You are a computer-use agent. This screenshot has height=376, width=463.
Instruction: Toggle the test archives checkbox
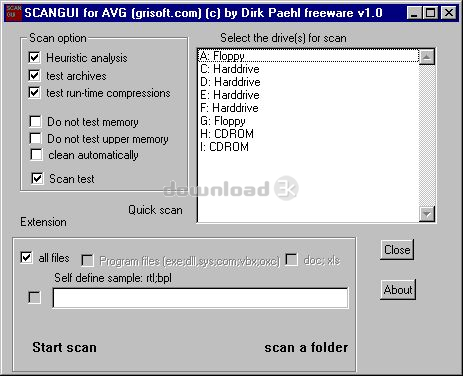(34, 75)
